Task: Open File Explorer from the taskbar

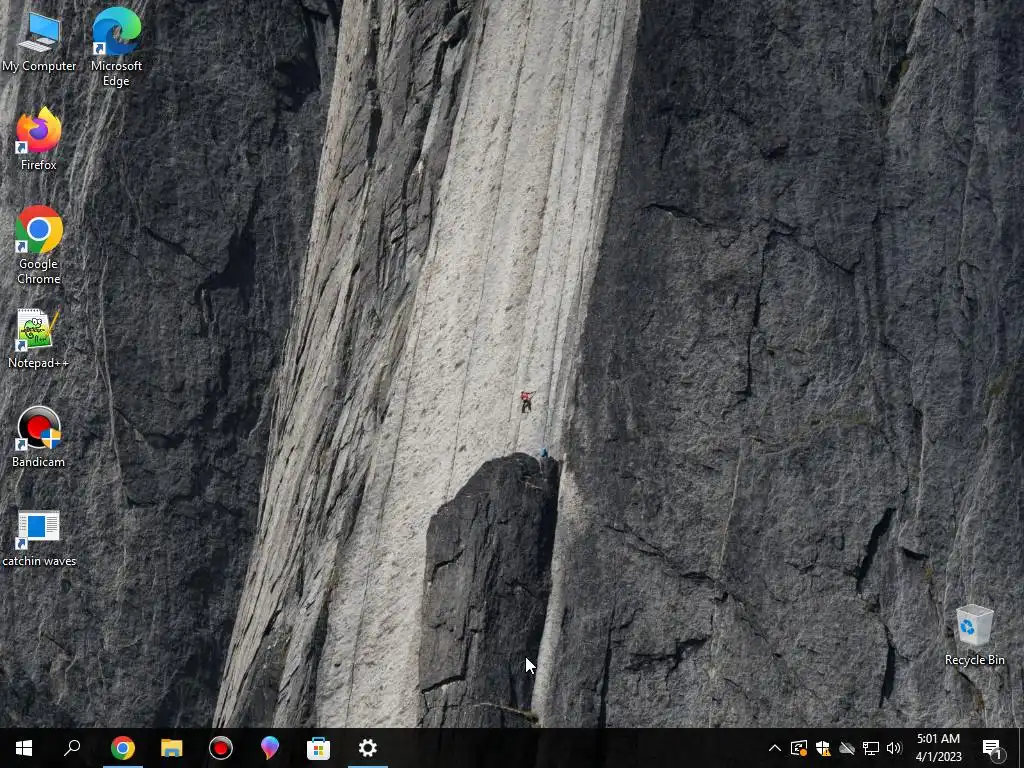Action: coord(171,748)
